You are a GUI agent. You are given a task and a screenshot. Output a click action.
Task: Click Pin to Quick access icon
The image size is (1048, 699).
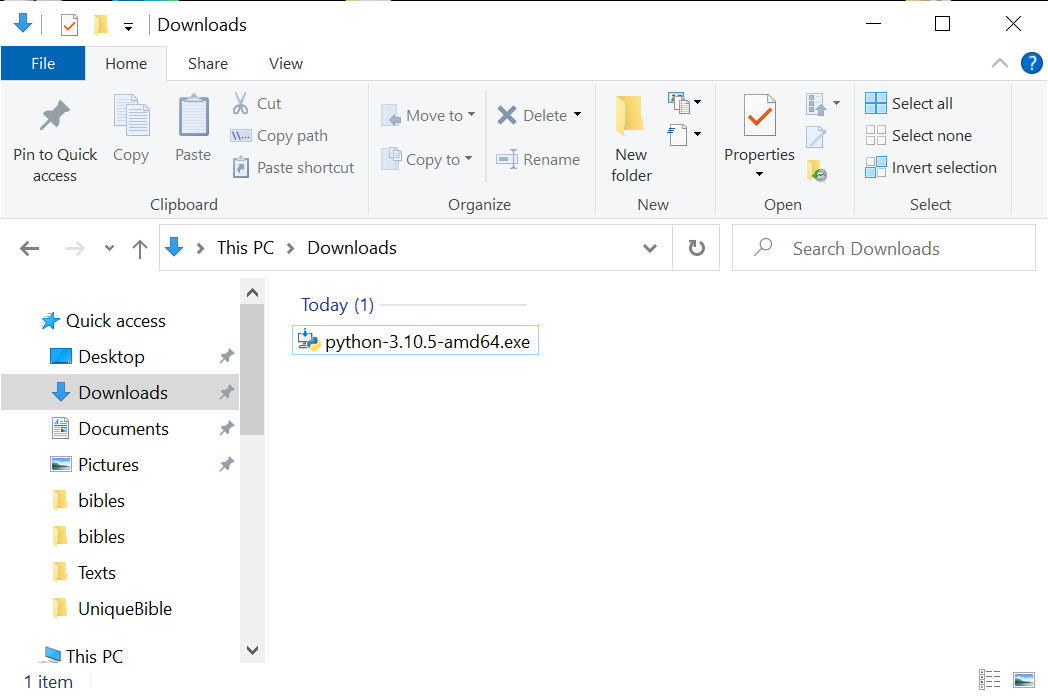point(55,116)
